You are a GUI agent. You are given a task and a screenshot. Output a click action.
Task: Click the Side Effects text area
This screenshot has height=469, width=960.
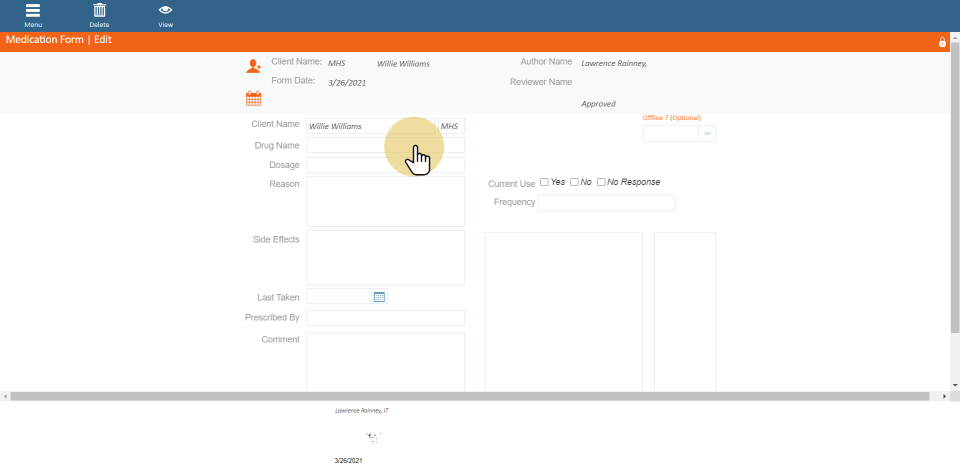[385, 258]
